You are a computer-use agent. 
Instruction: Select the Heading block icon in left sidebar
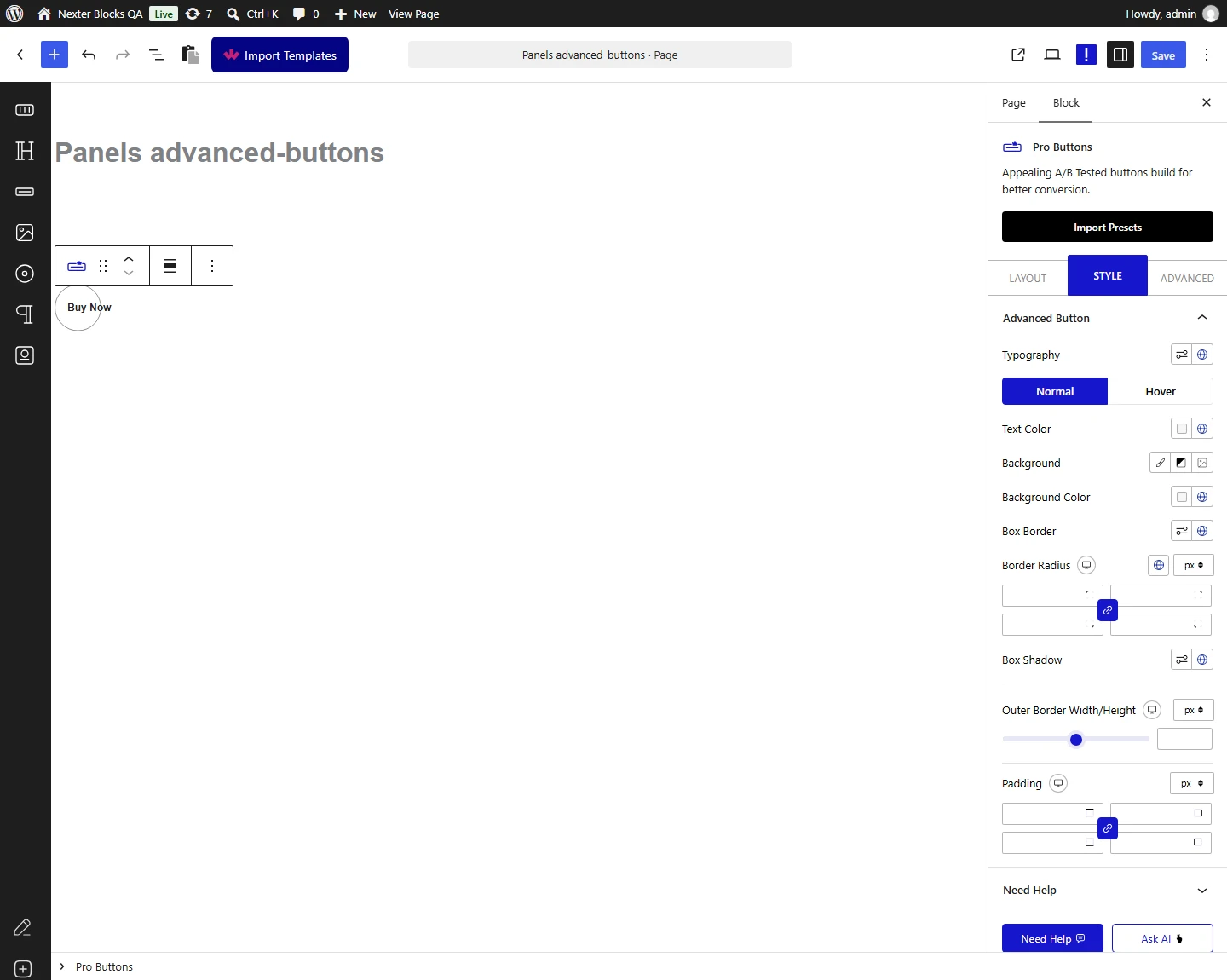pos(25,151)
